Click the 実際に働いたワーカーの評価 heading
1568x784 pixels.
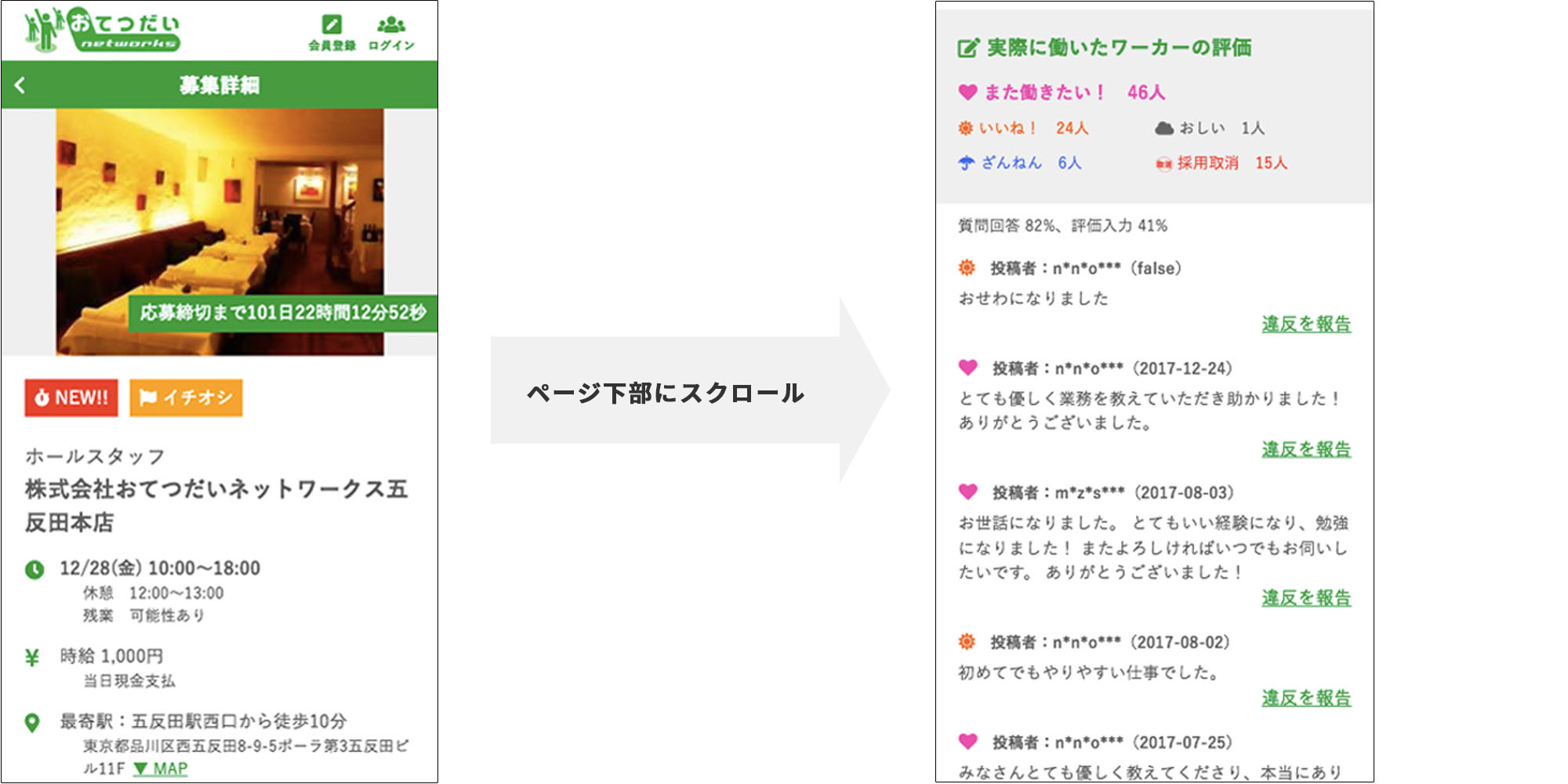[x=1119, y=48]
